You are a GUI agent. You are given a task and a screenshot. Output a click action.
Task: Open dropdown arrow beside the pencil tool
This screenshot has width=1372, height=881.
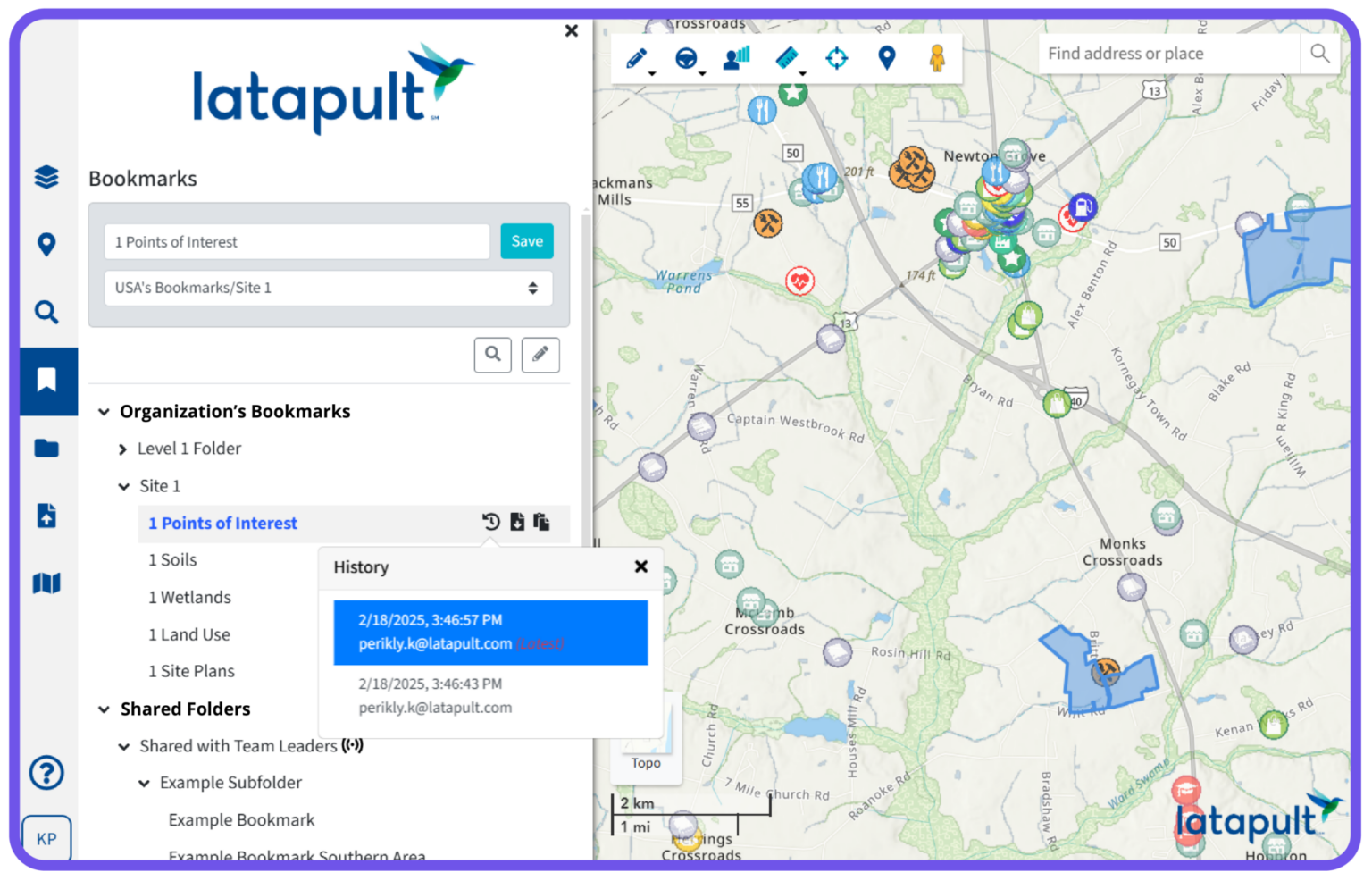[653, 73]
